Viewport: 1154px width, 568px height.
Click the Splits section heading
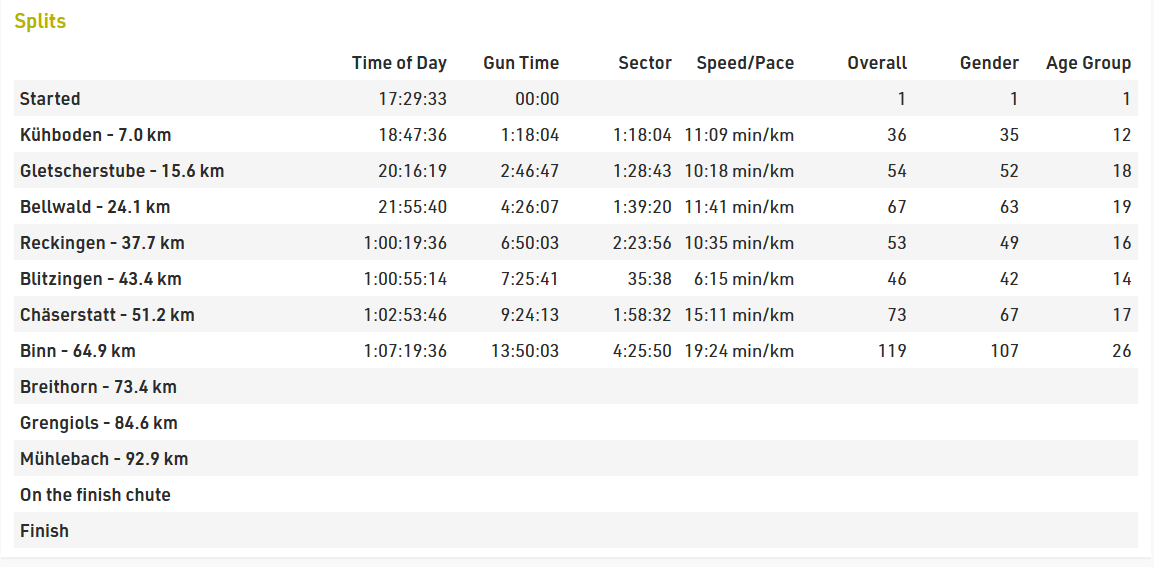tap(40, 21)
